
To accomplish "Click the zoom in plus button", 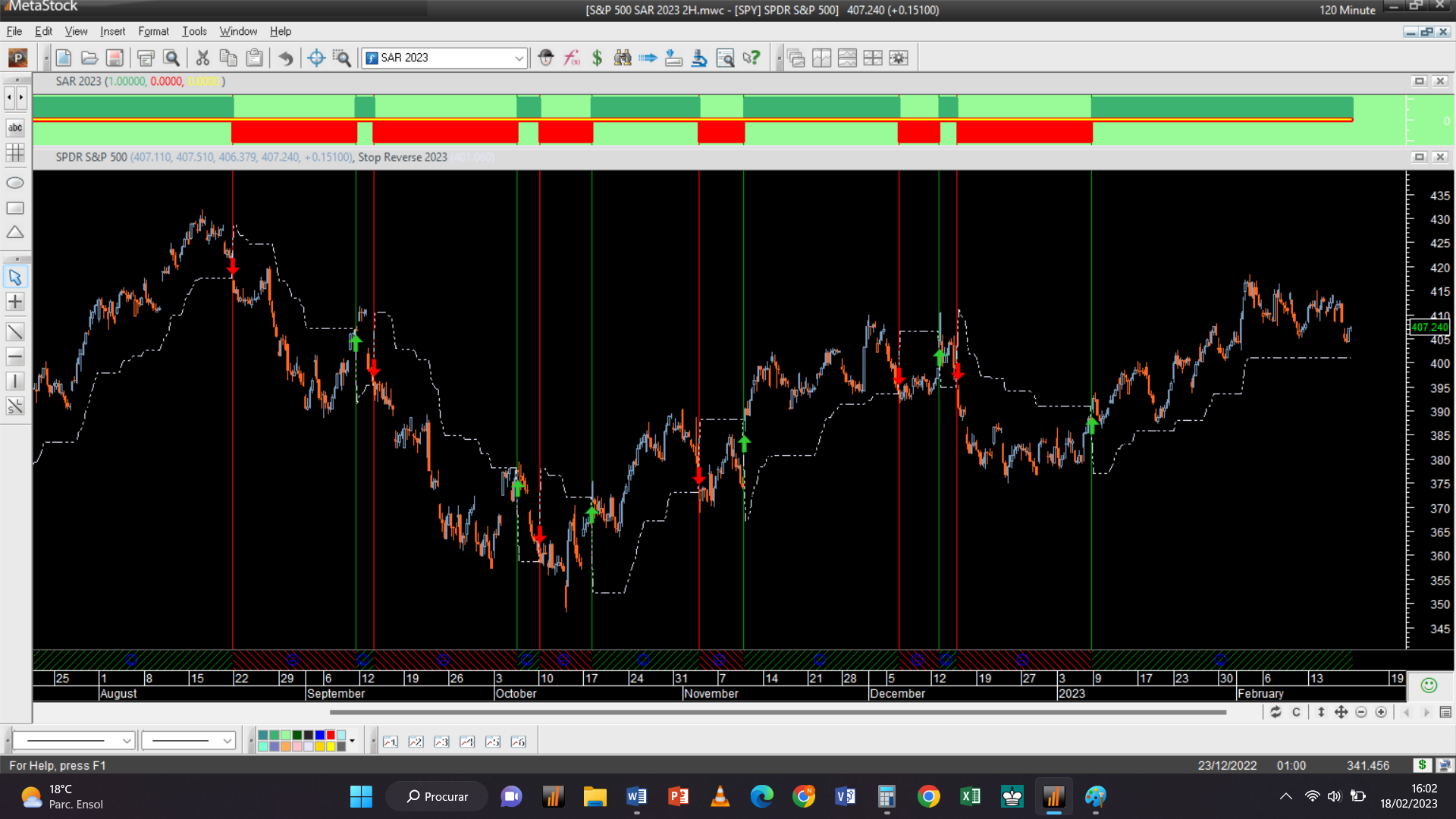I will click(x=1381, y=712).
